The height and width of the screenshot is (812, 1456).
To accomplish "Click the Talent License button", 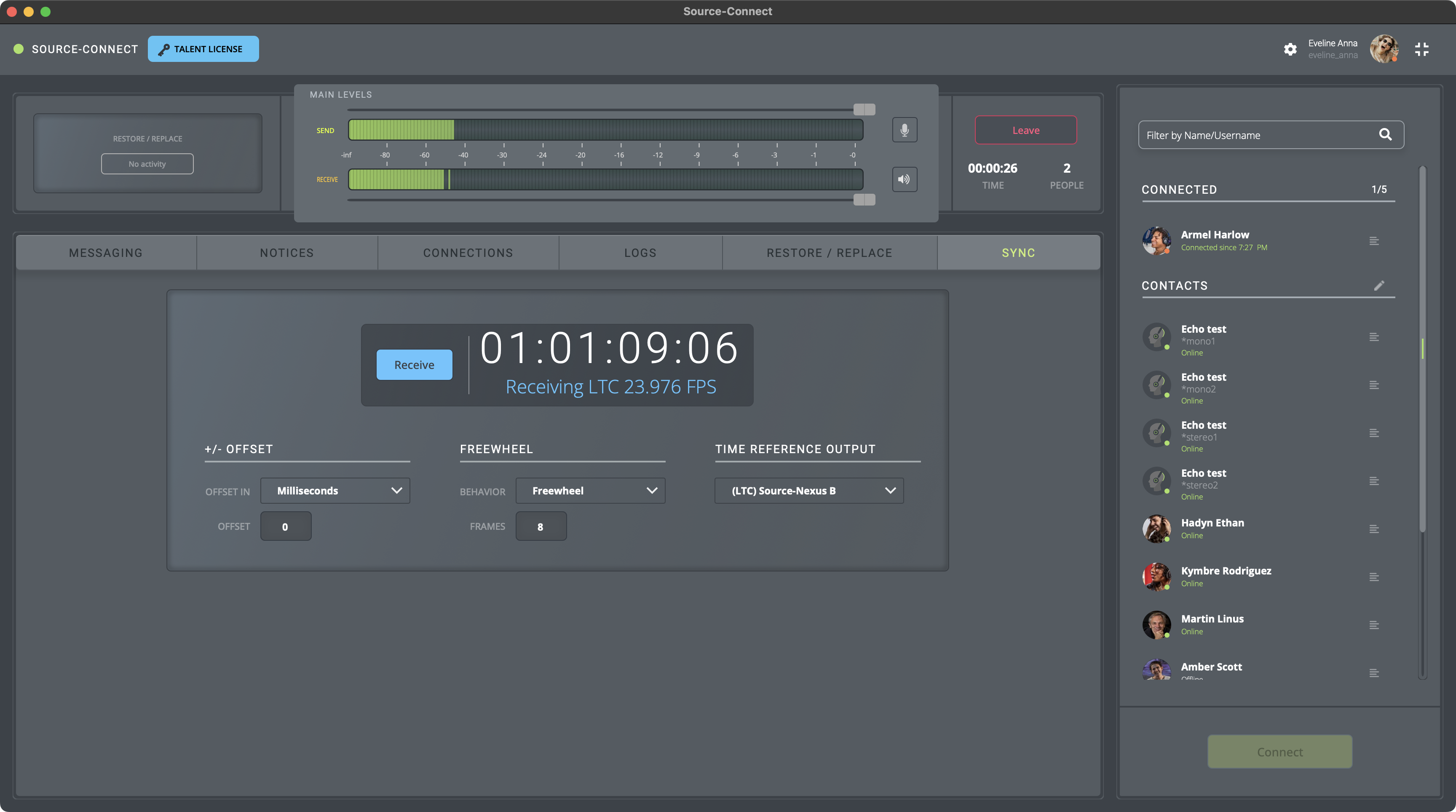I will [203, 49].
